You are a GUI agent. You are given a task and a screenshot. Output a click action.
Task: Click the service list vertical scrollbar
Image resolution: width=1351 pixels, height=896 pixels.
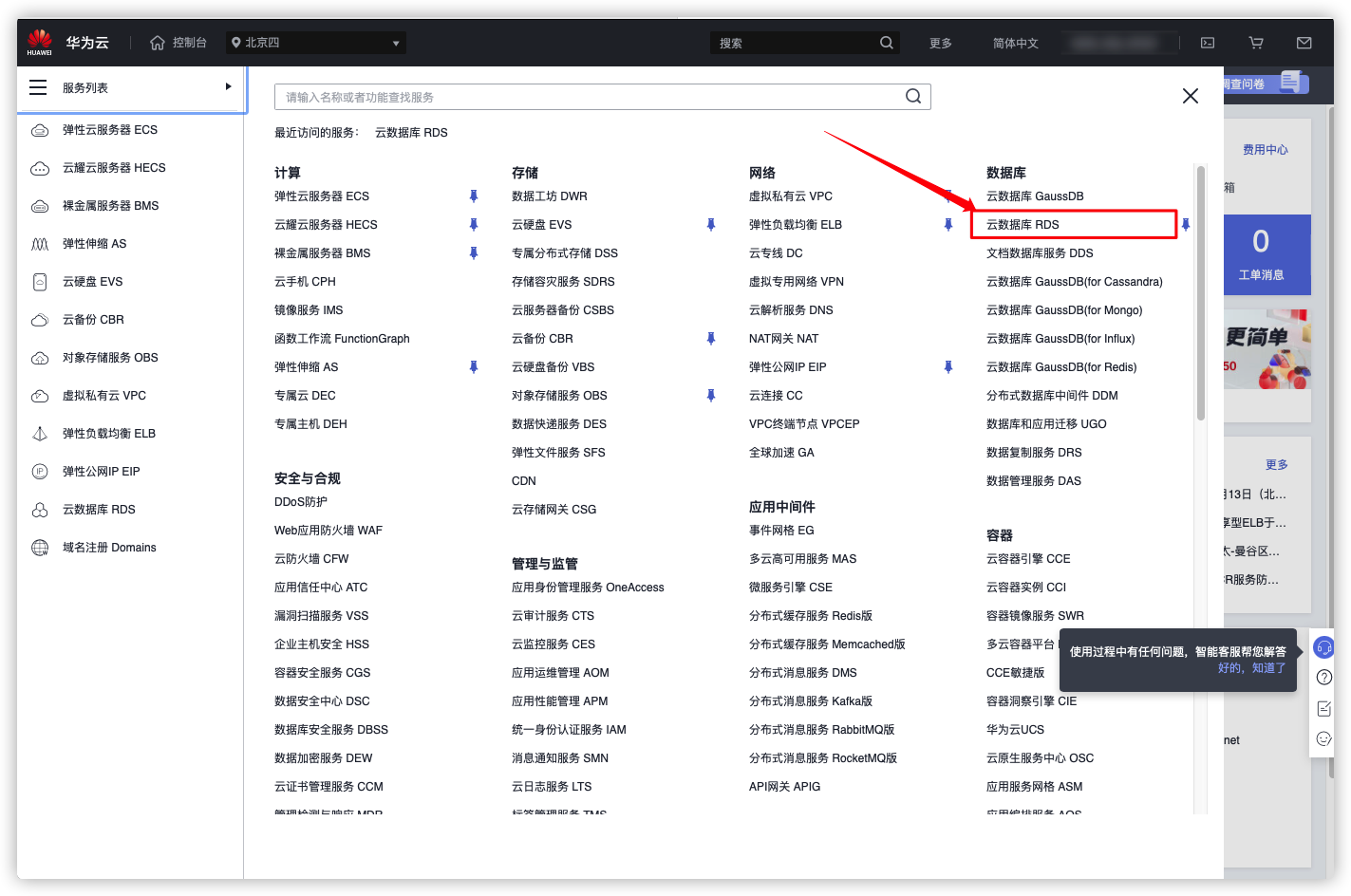tap(1201, 294)
